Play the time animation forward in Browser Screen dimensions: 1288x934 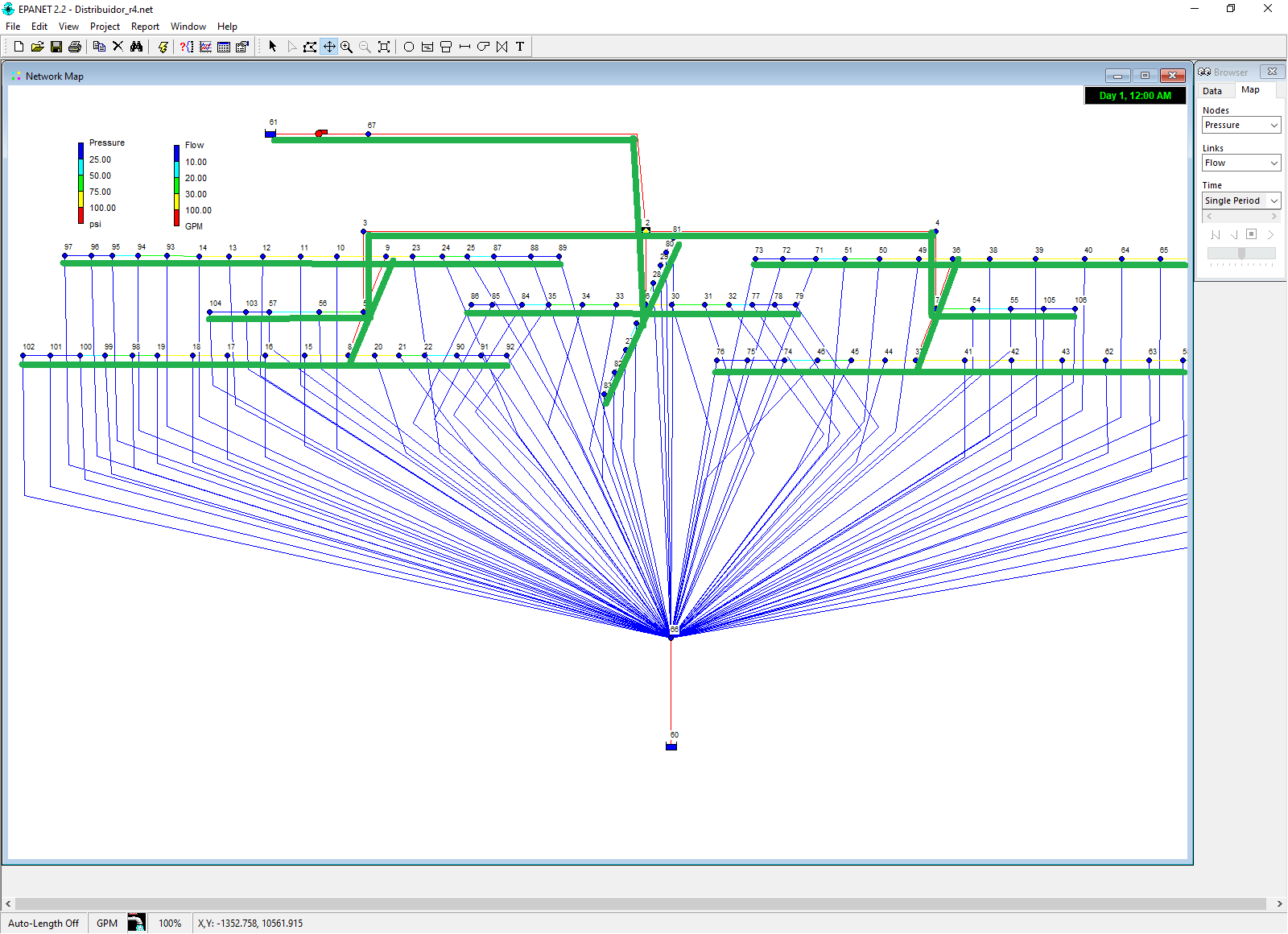(1270, 234)
